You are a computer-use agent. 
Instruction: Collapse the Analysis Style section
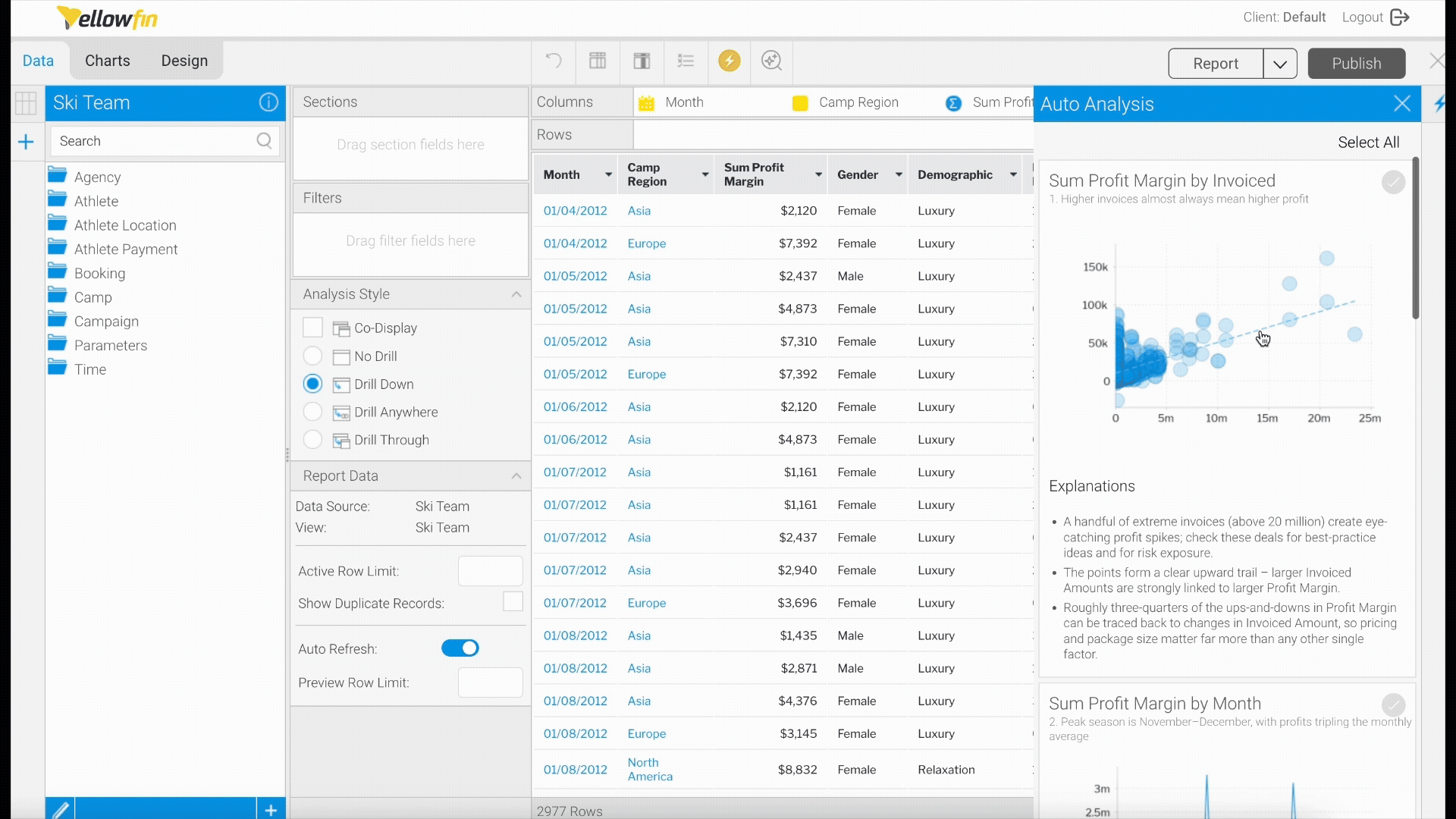[516, 294]
